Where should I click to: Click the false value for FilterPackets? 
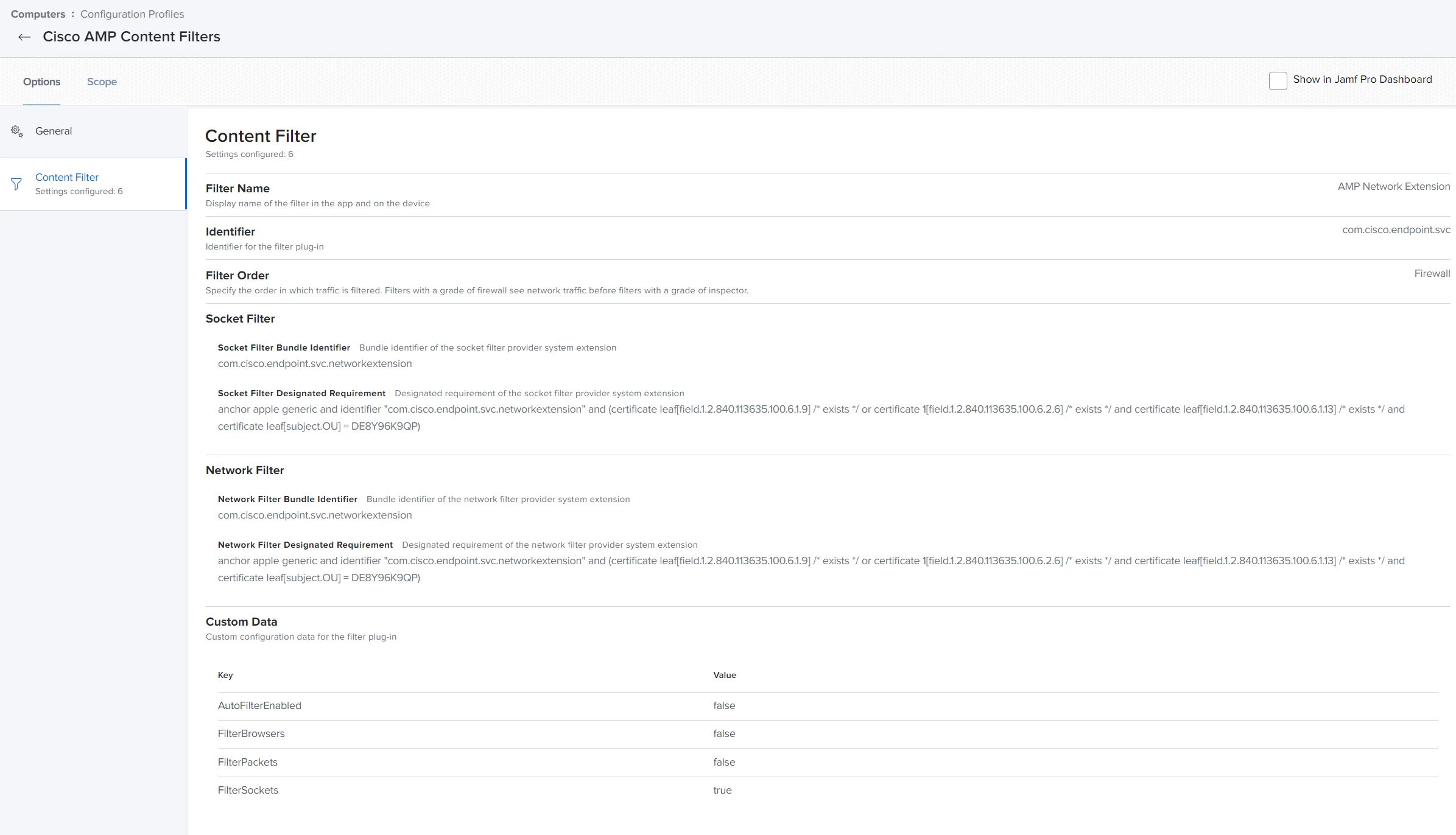click(x=724, y=763)
